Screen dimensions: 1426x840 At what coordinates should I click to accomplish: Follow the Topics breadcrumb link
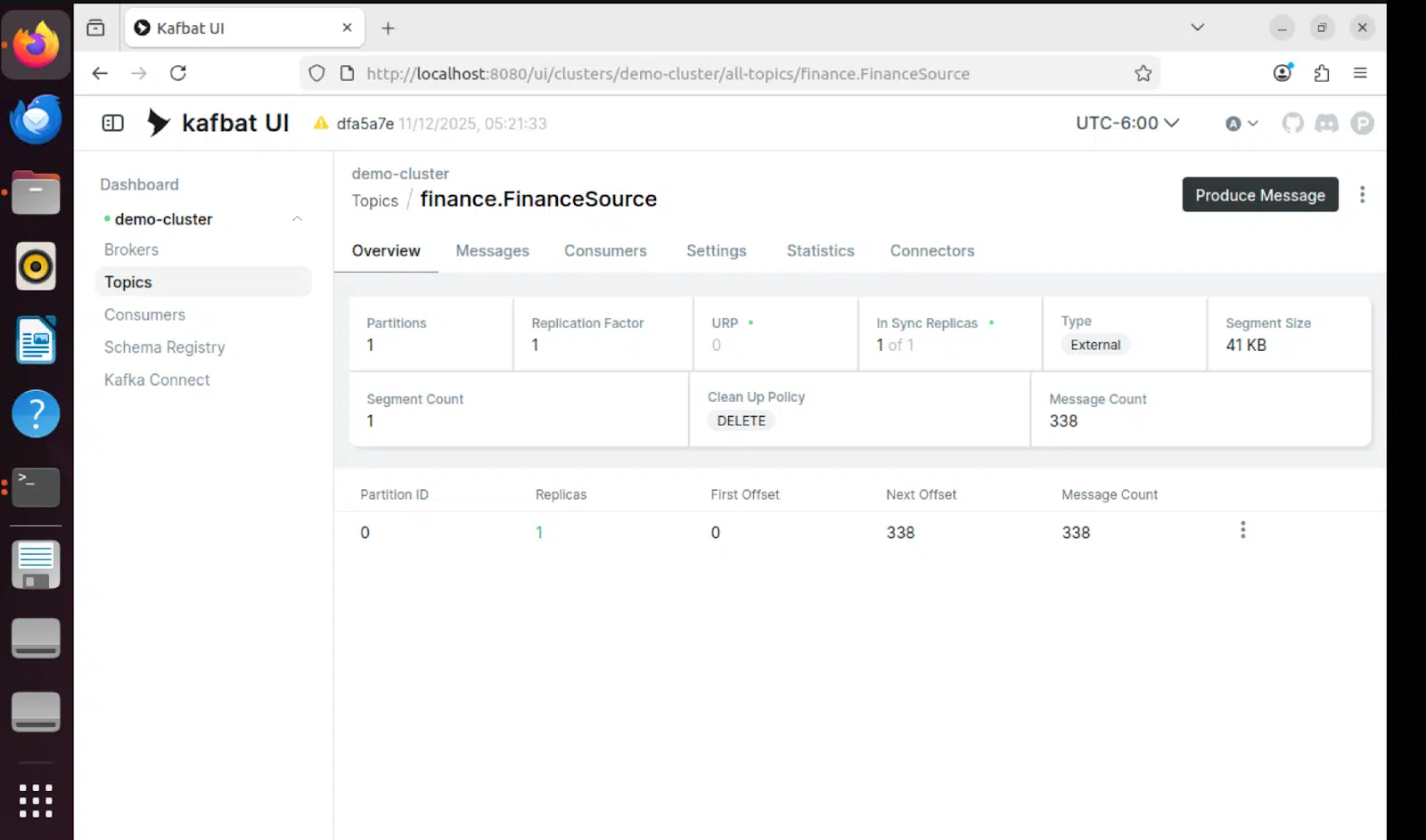[x=374, y=201]
